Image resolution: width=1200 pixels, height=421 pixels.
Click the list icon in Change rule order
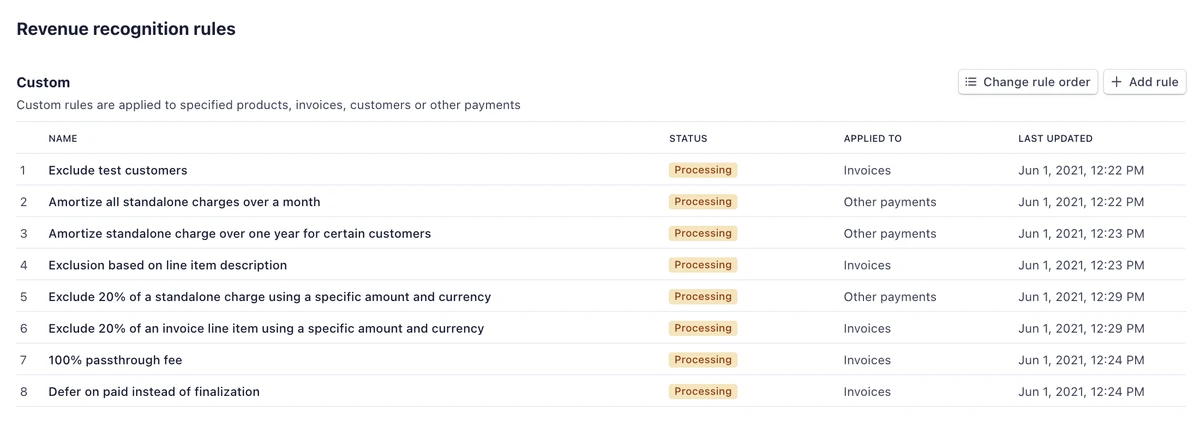pyautogui.click(x=971, y=82)
